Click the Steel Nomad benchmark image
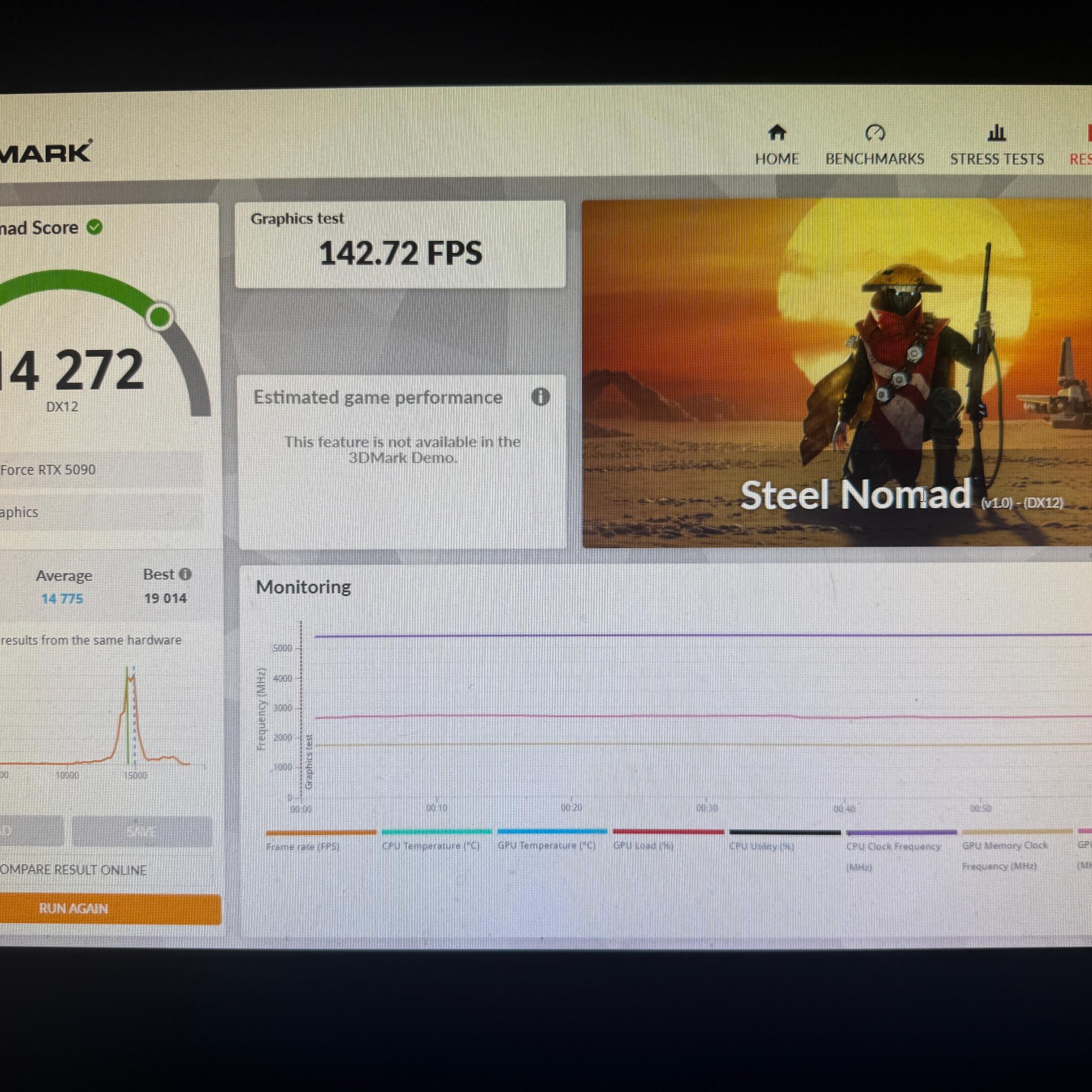The image size is (1092, 1092). pos(837,373)
